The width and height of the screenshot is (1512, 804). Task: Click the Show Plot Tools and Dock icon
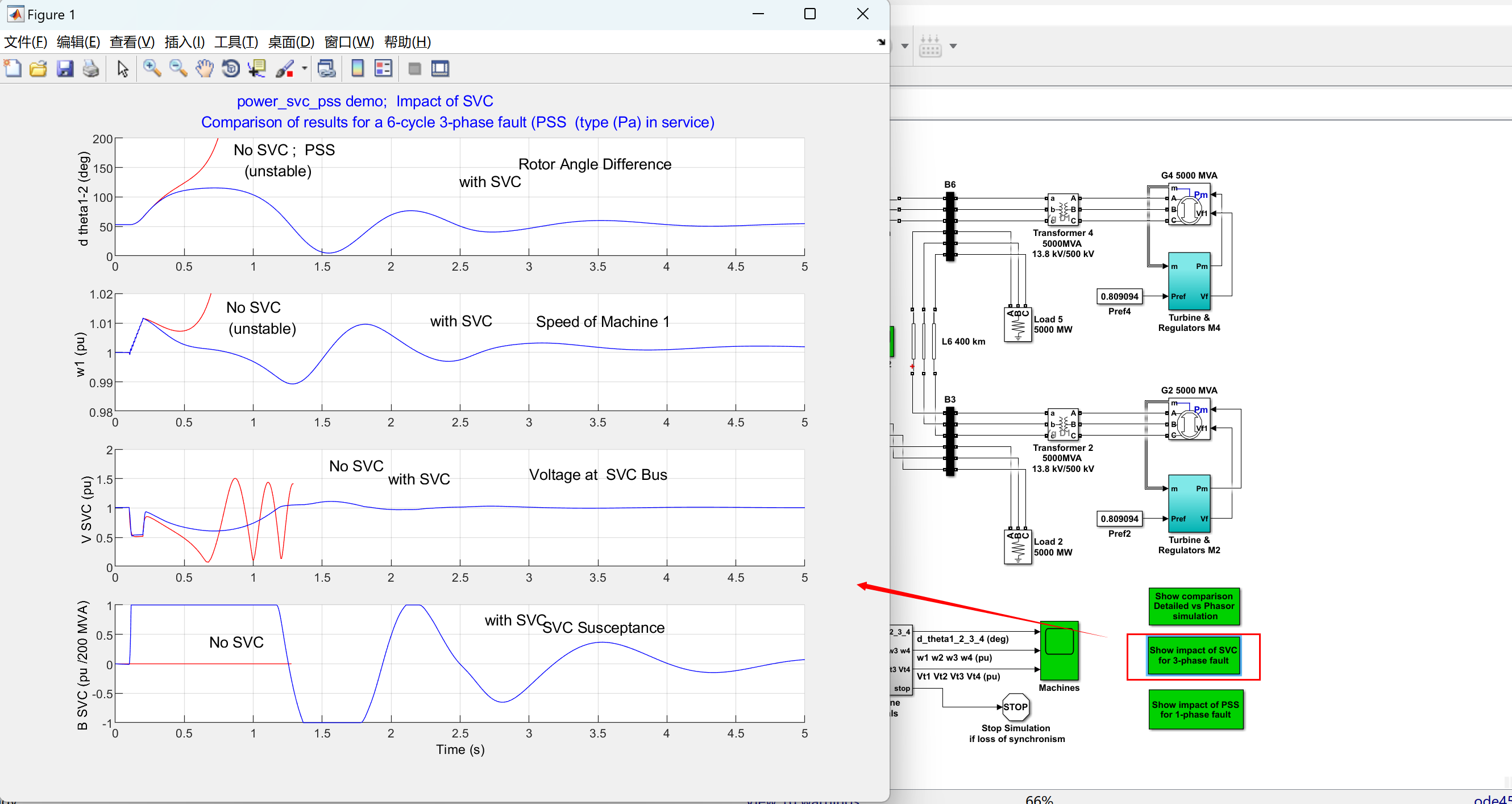440,69
